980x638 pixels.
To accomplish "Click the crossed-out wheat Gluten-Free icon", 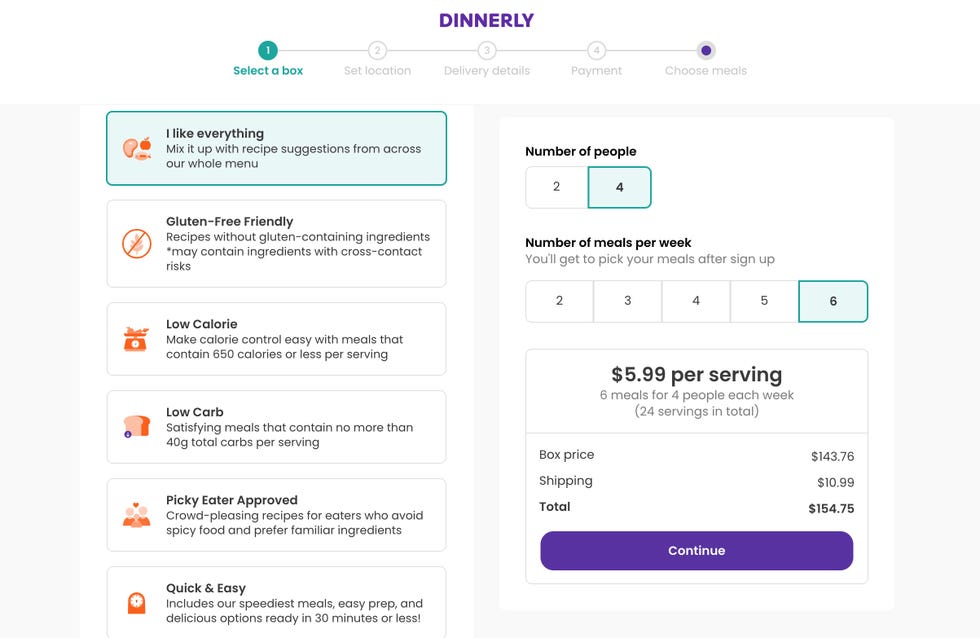I will pyautogui.click(x=137, y=244).
